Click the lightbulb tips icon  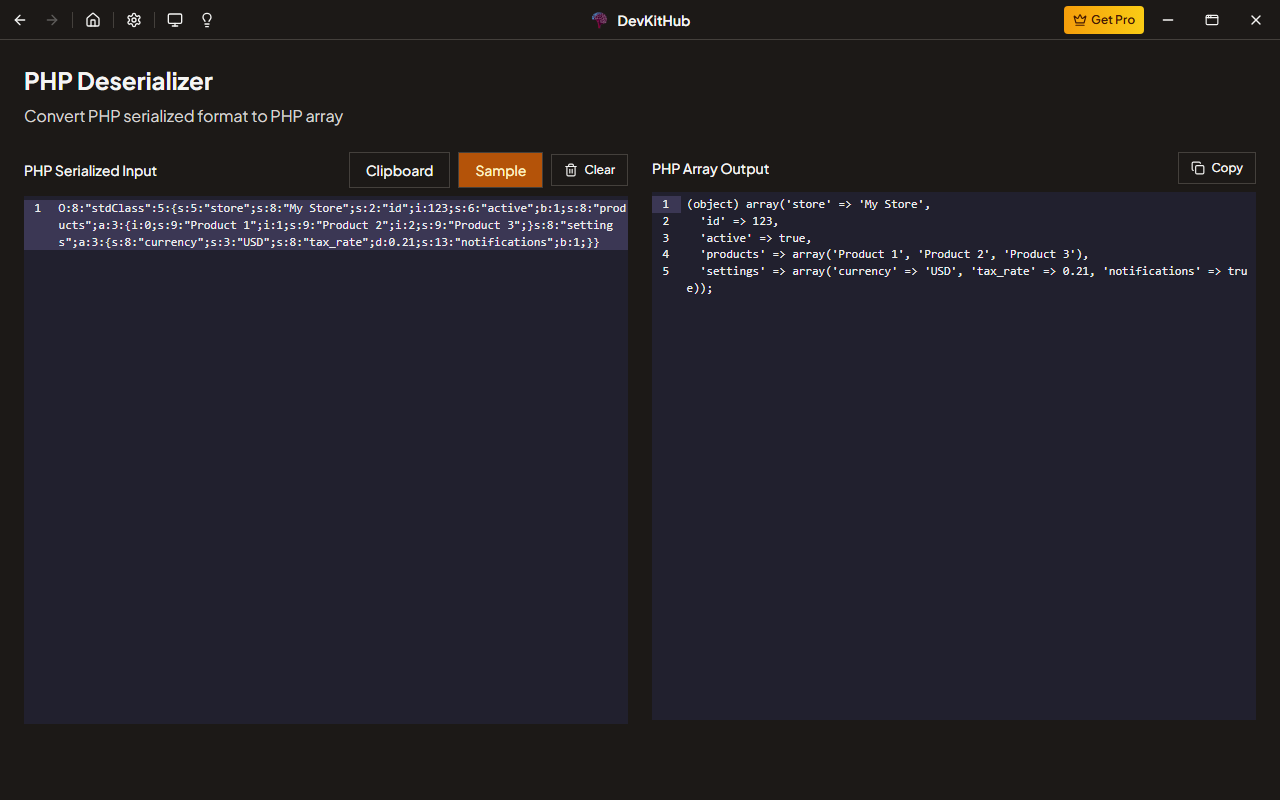coord(207,20)
